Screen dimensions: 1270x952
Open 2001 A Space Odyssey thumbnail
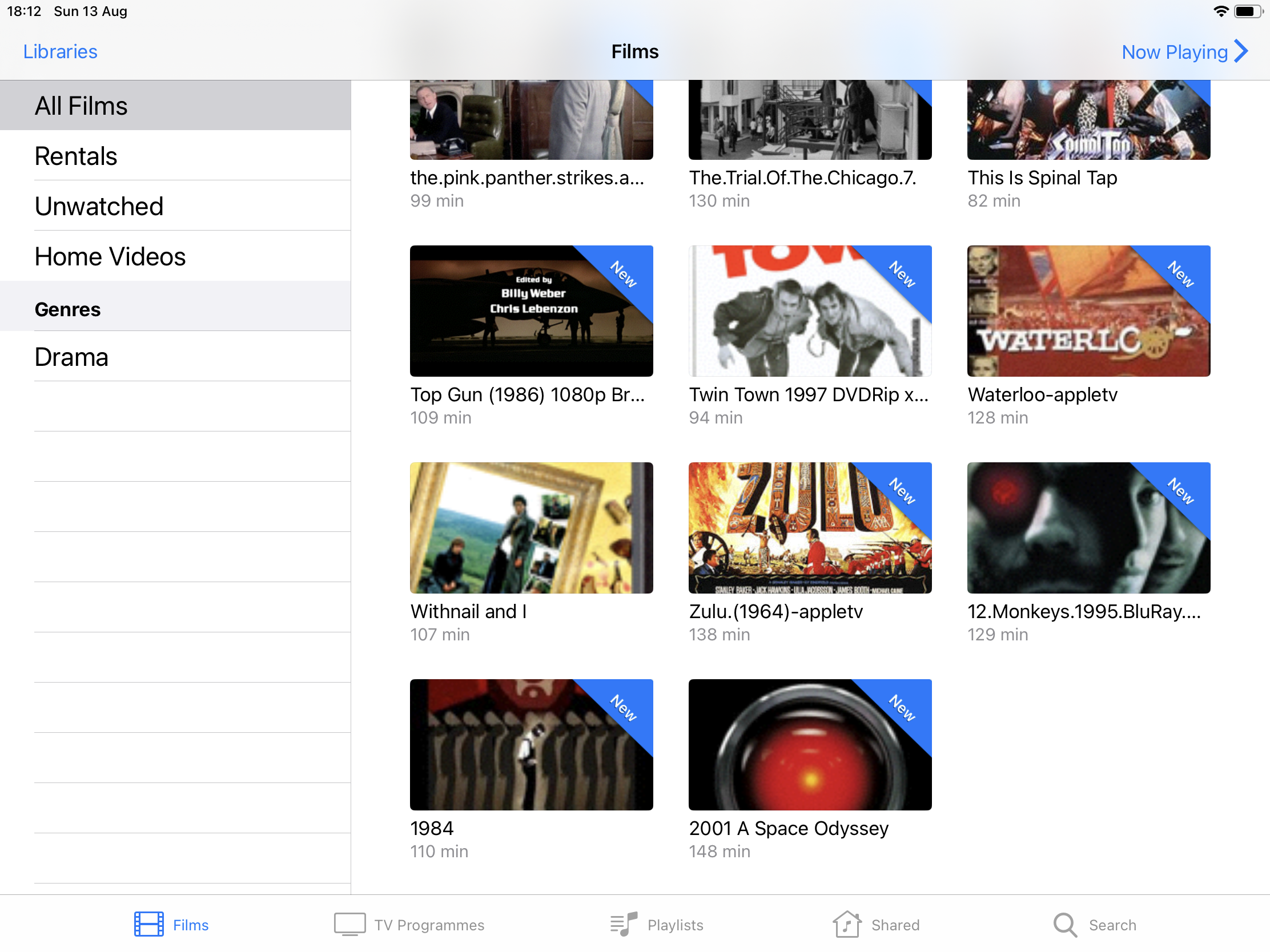[810, 745]
